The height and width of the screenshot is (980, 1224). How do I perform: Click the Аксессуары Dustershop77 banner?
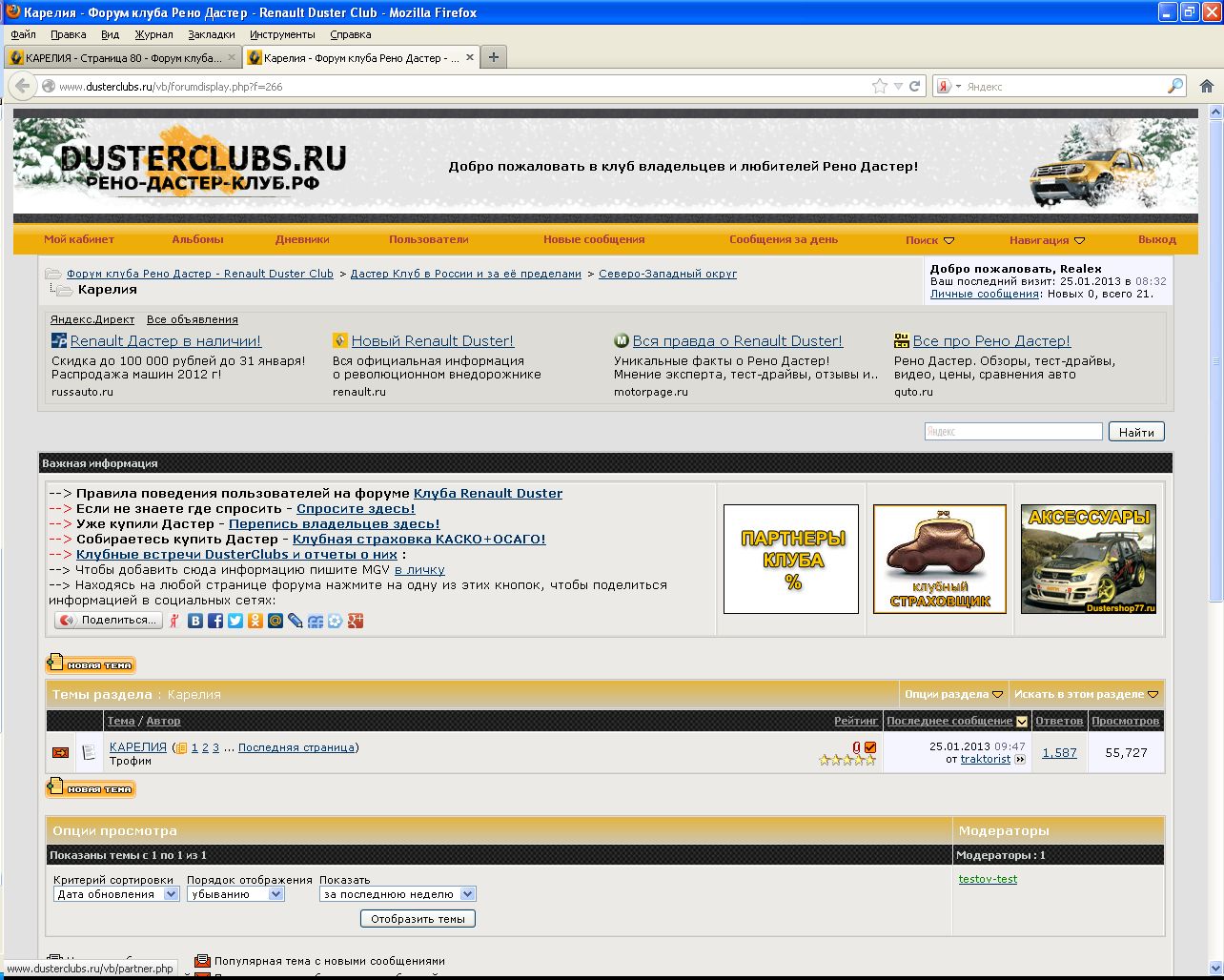pos(1089,559)
